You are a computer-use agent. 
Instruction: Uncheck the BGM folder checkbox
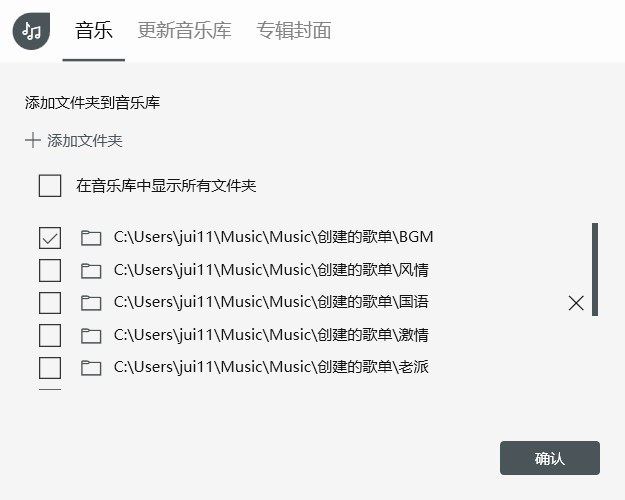pyautogui.click(x=50, y=238)
